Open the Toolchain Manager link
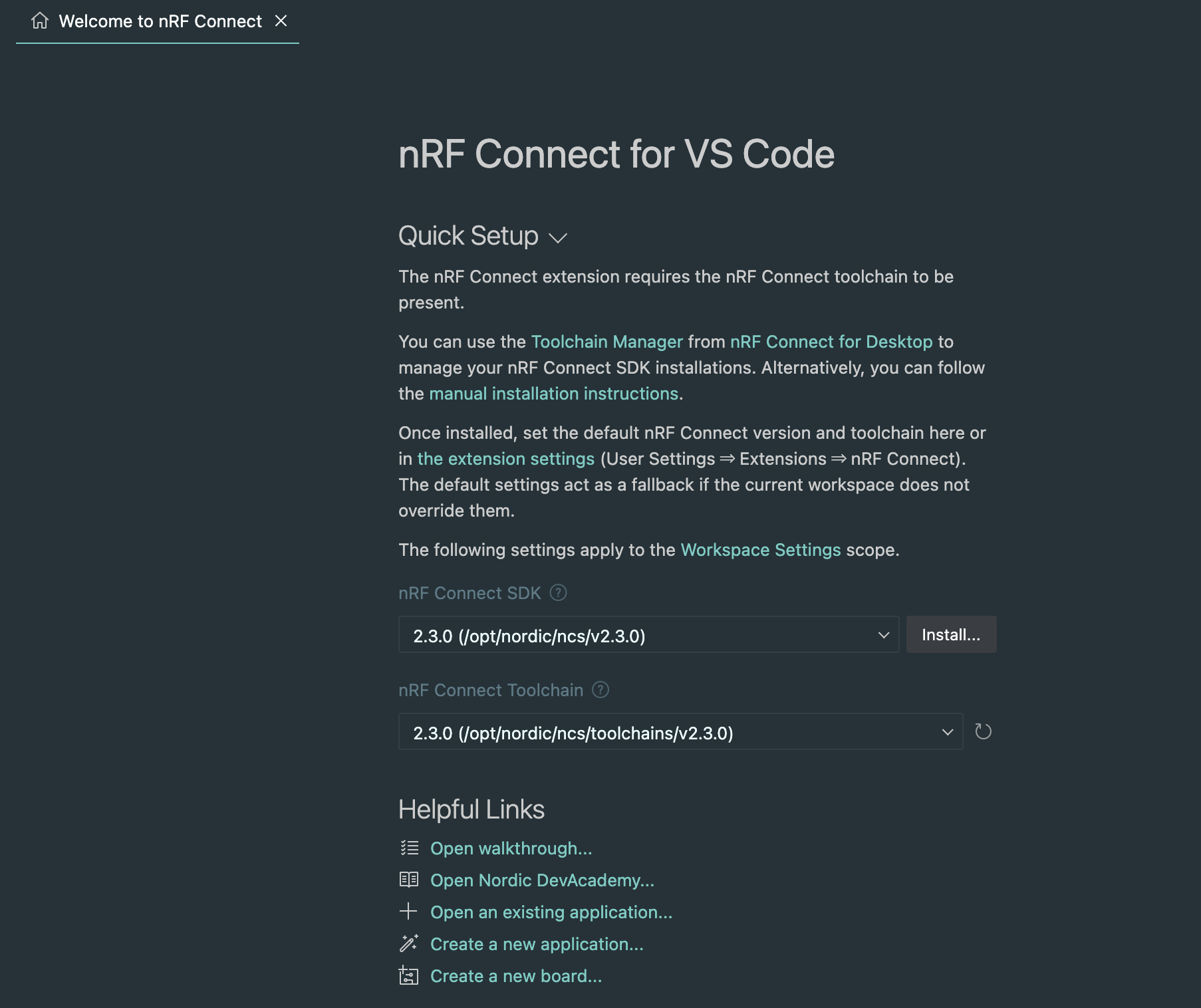The width and height of the screenshot is (1201, 1008). [x=606, y=342]
